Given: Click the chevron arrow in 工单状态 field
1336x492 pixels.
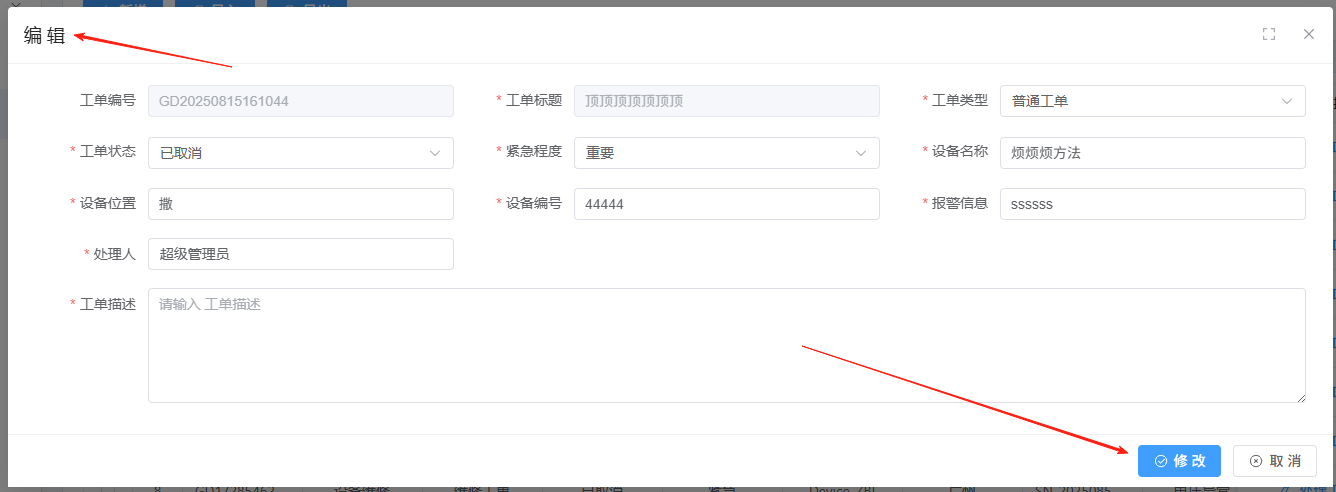Looking at the screenshot, I should coord(435,153).
